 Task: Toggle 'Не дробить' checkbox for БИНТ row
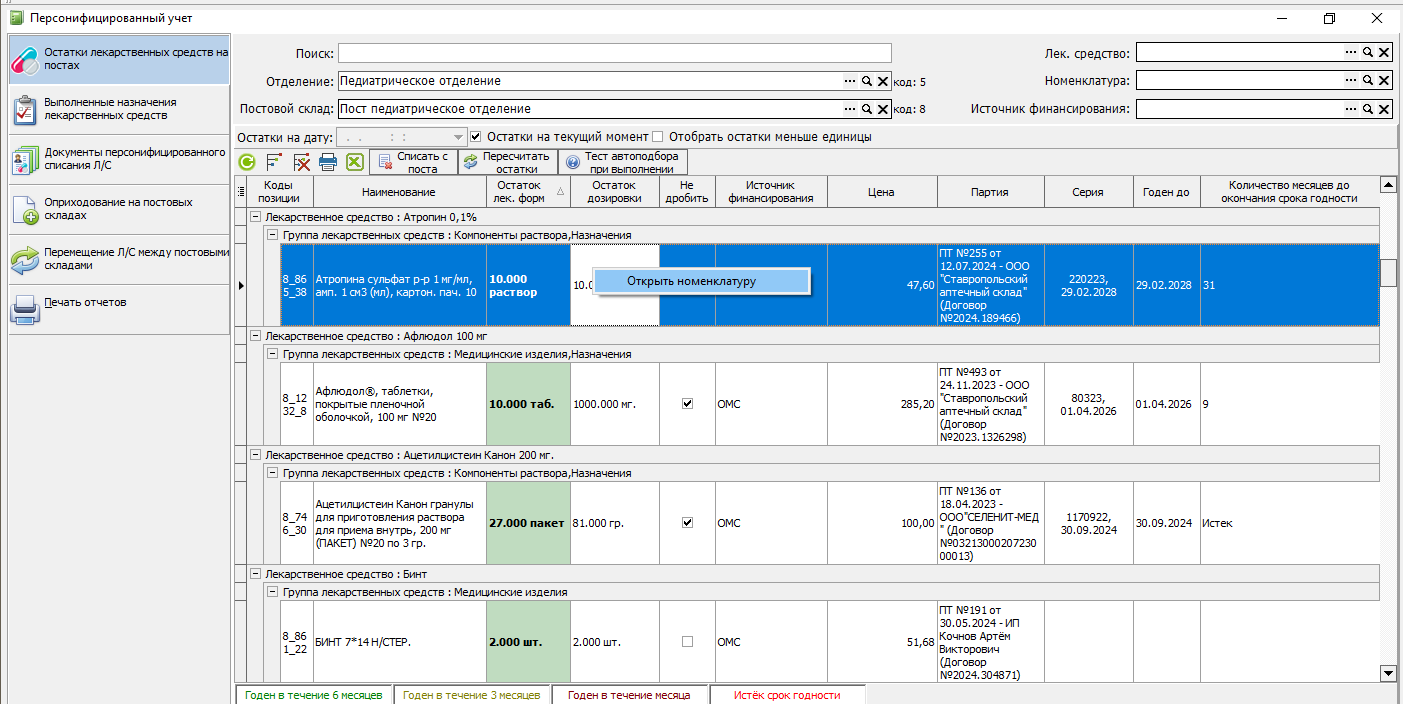[687, 641]
